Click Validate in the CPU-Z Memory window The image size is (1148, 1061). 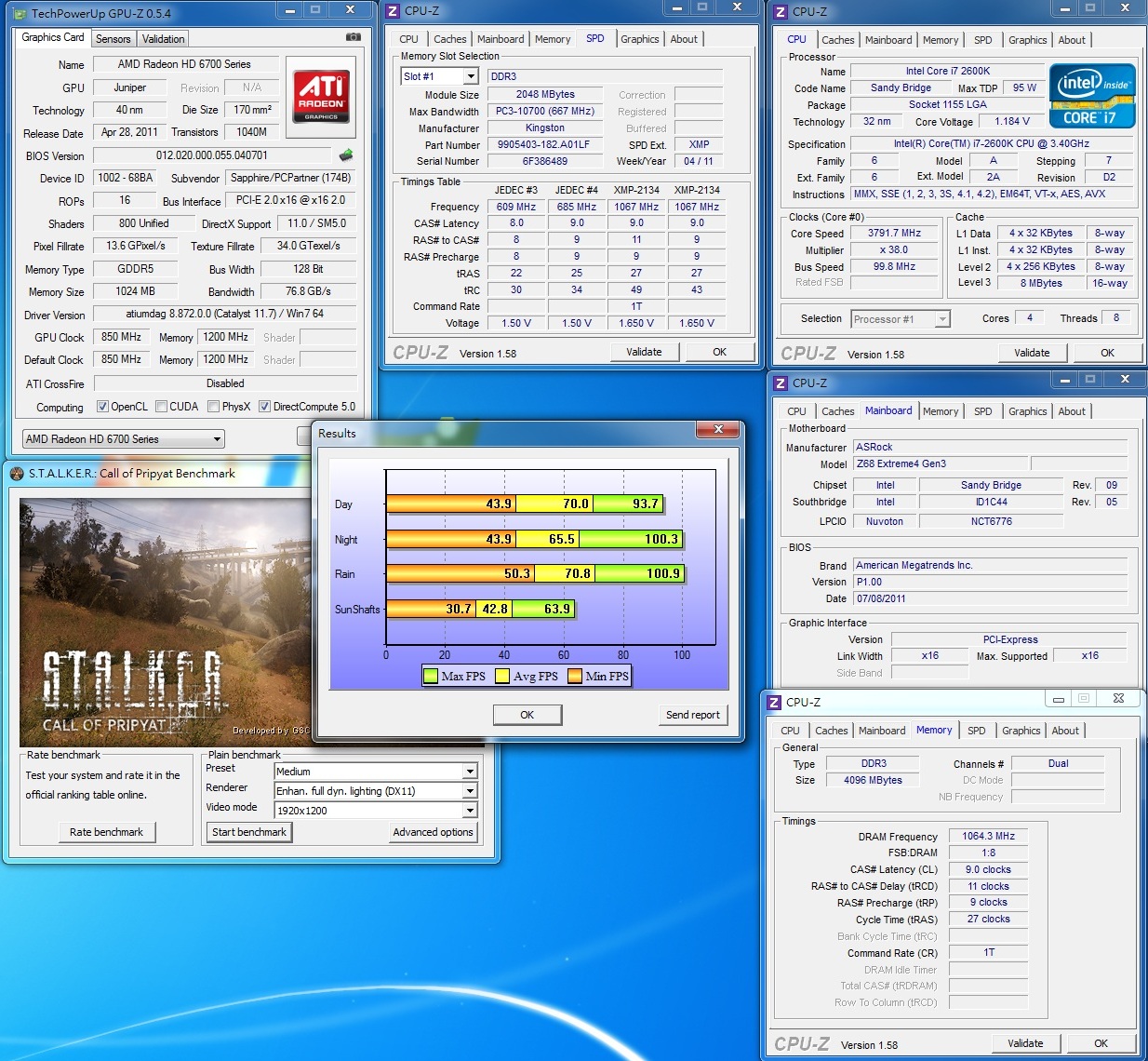tap(1025, 1043)
